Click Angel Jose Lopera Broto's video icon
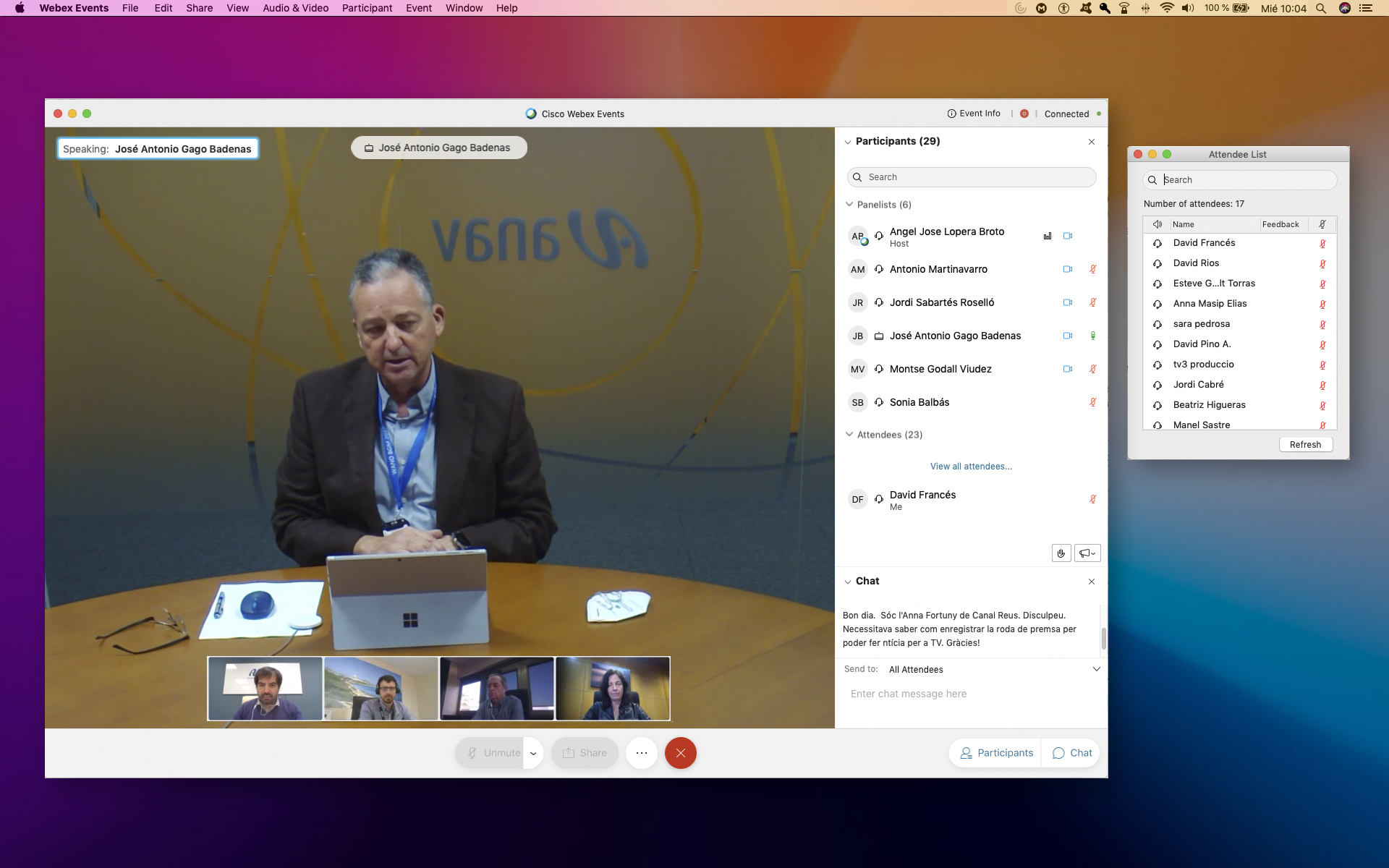The width and height of the screenshot is (1389, 868). pos(1067,236)
